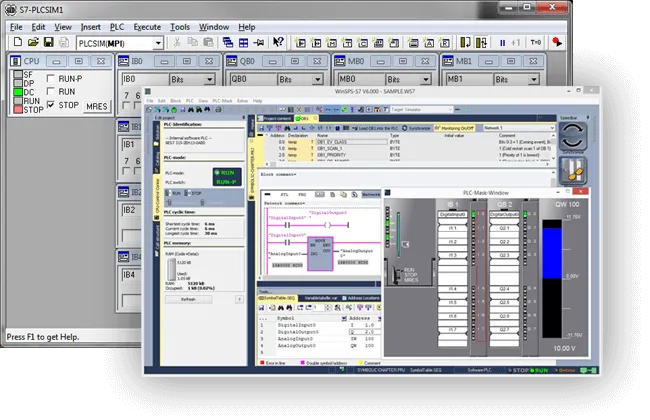Insert counter sub-window using the C icon
The width and height of the screenshot is (650, 420).
coord(363,43)
